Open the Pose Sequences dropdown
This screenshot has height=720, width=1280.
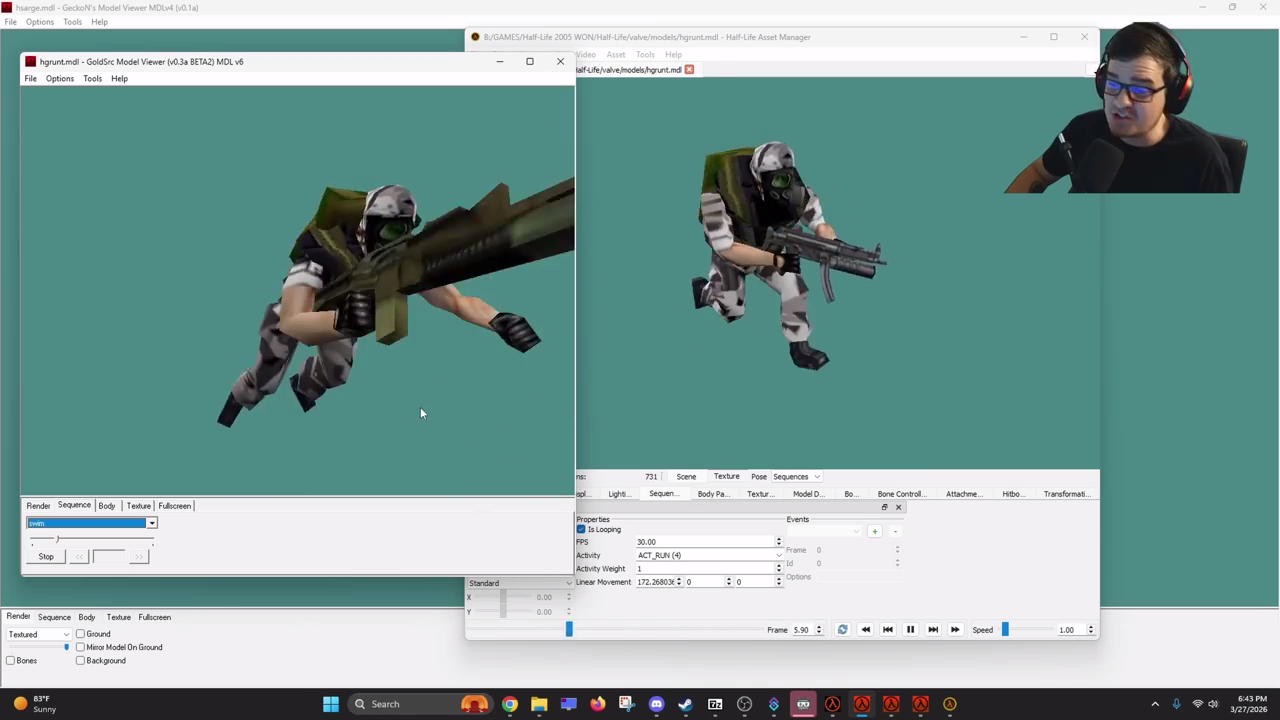pos(796,477)
